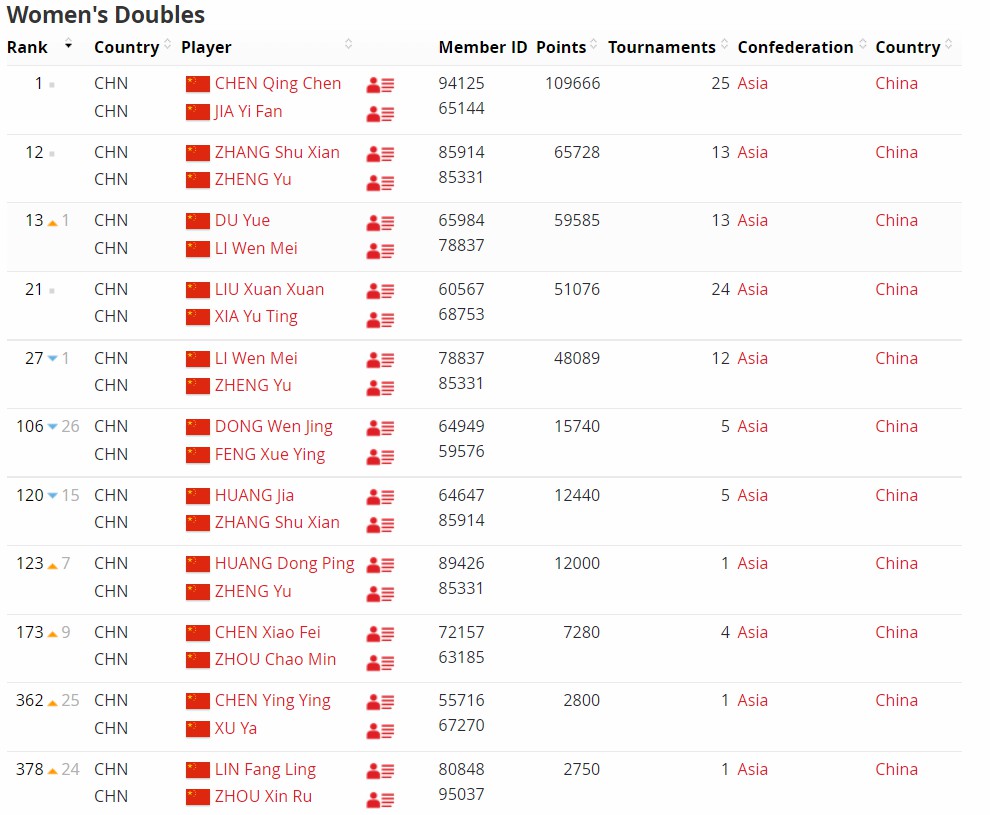Image resolution: width=990 pixels, height=815 pixels.
Task: Open China link in rank 106 row
Action: coord(896,426)
